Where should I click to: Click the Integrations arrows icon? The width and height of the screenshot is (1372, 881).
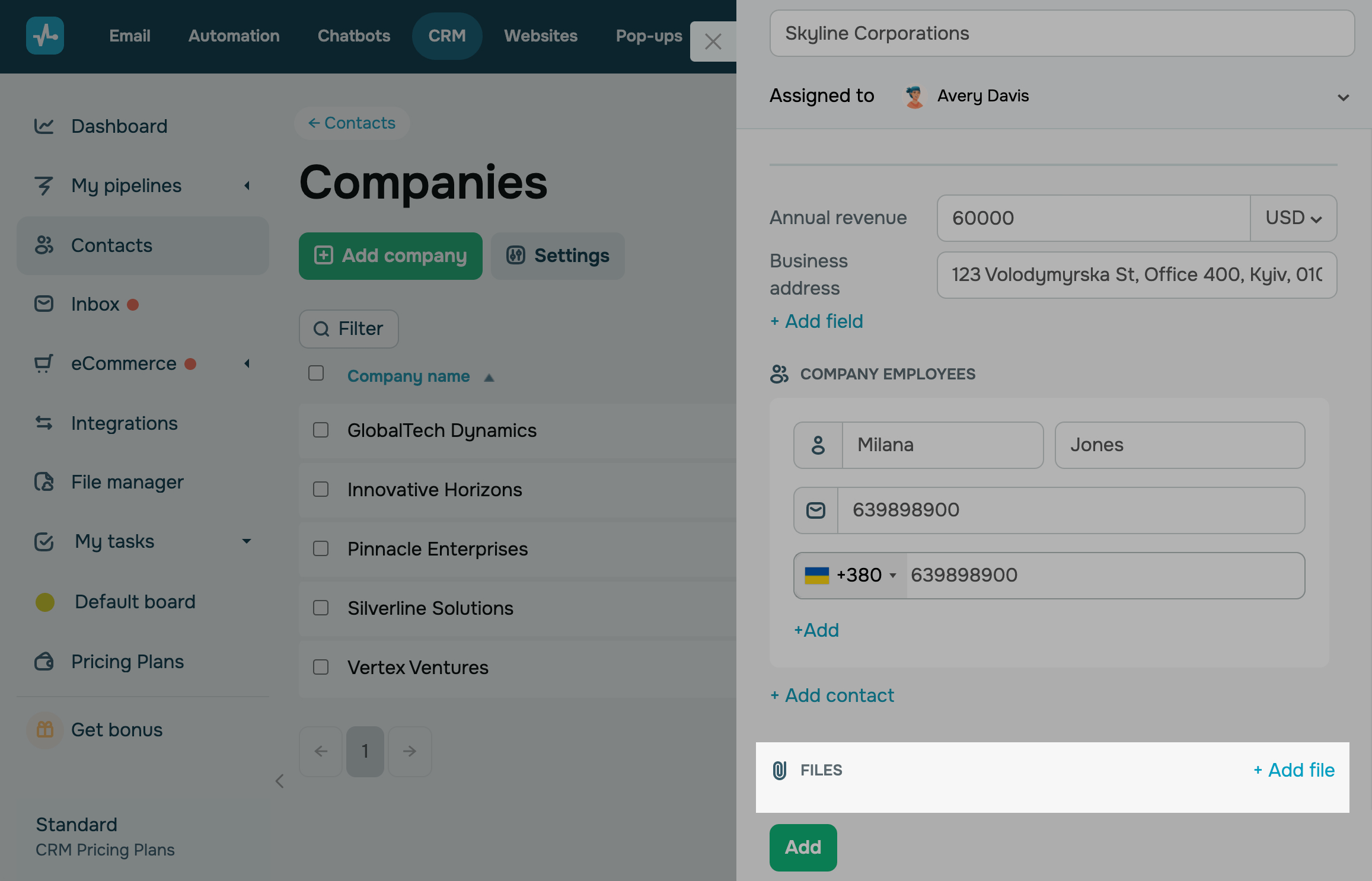click(x=44, y=423)
